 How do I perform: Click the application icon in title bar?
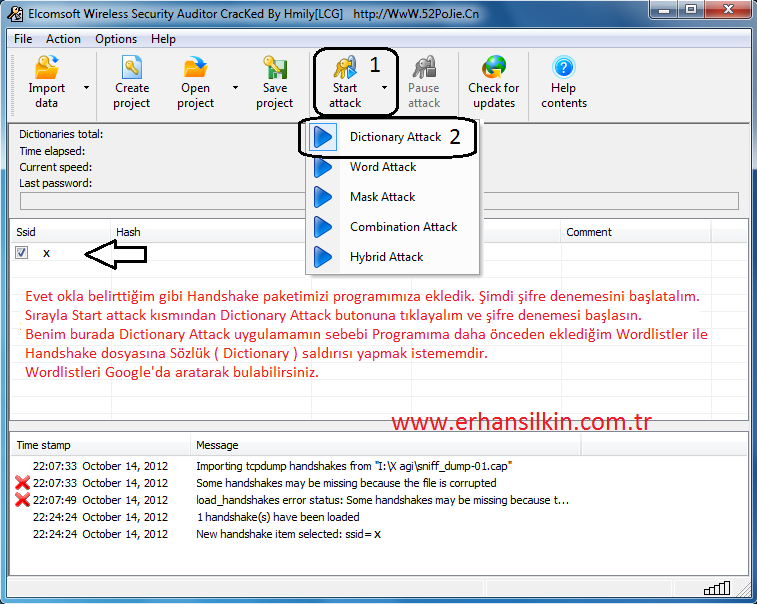[x=15, y=14]
